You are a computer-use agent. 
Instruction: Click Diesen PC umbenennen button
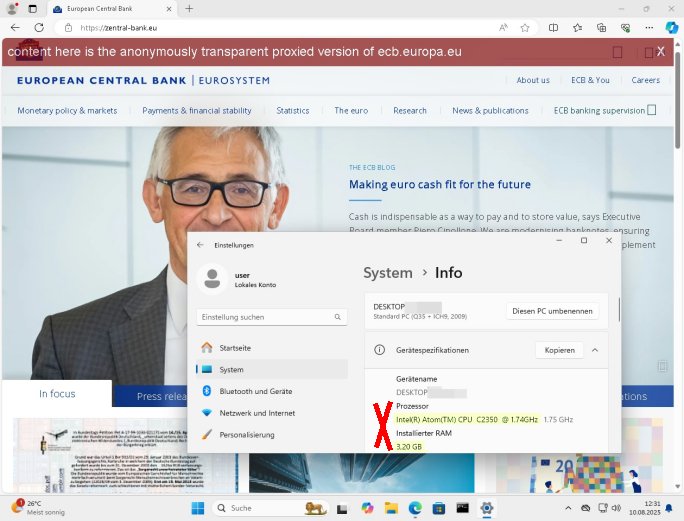[552, 311]
